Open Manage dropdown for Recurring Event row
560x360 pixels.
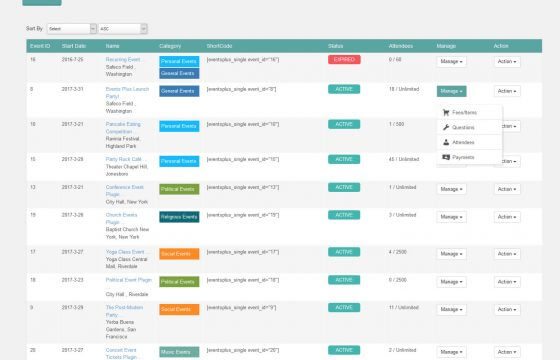(x=451, y=61)
